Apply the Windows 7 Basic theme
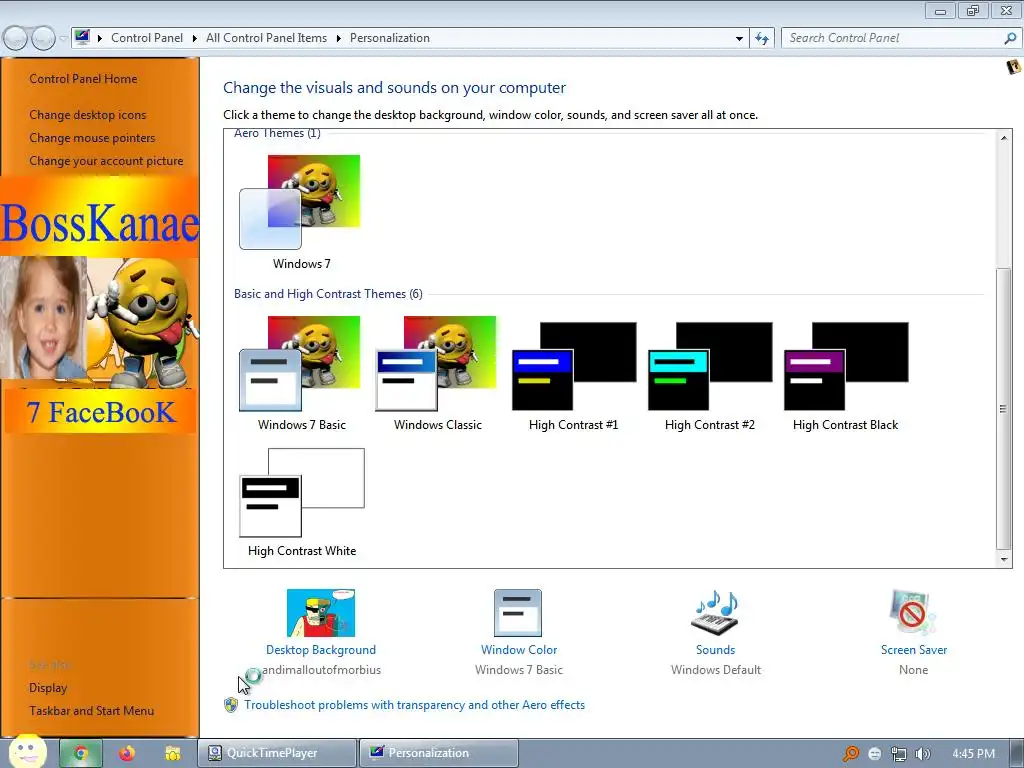 click(300, 364)
